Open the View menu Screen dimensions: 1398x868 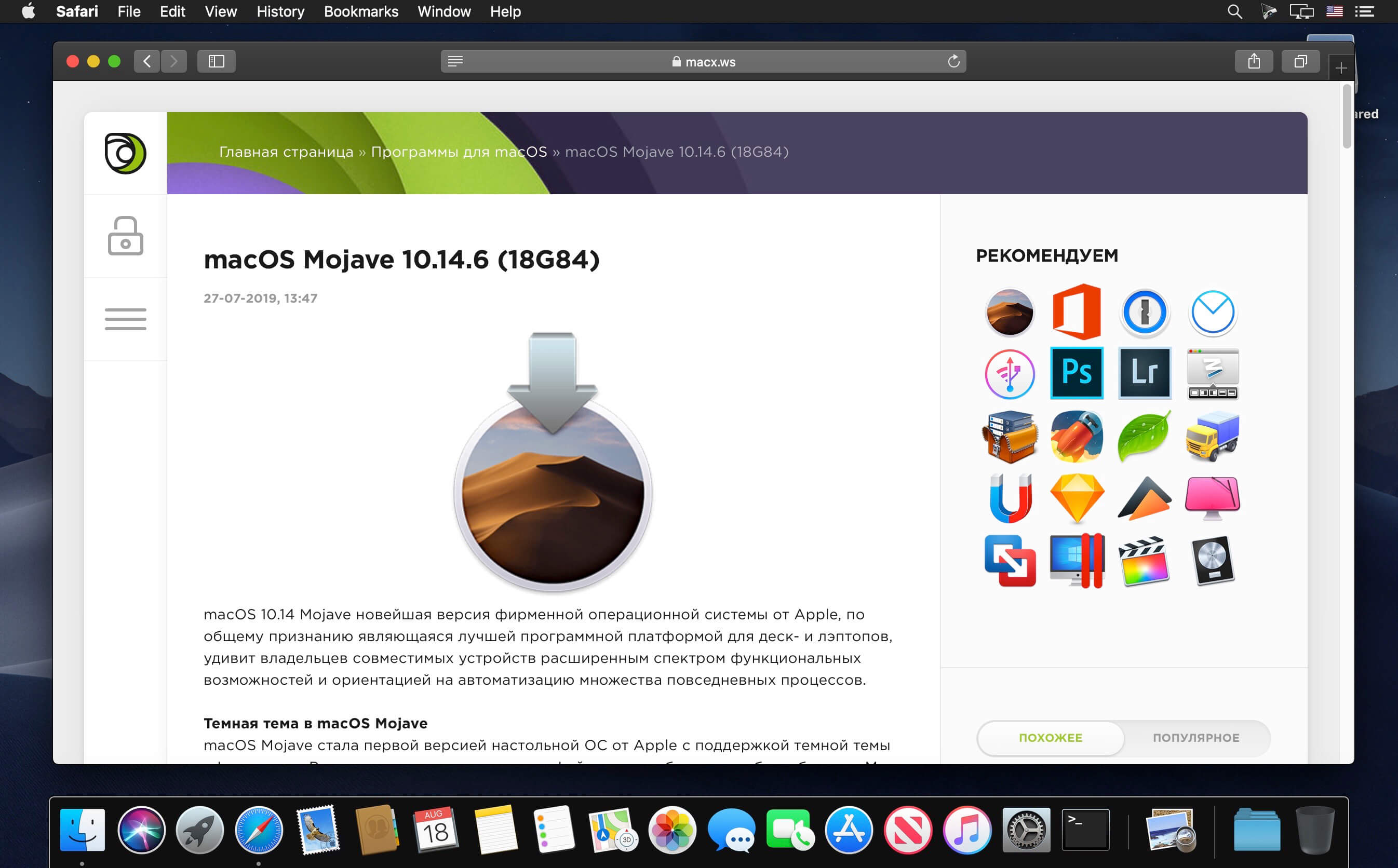coord(221,11)
